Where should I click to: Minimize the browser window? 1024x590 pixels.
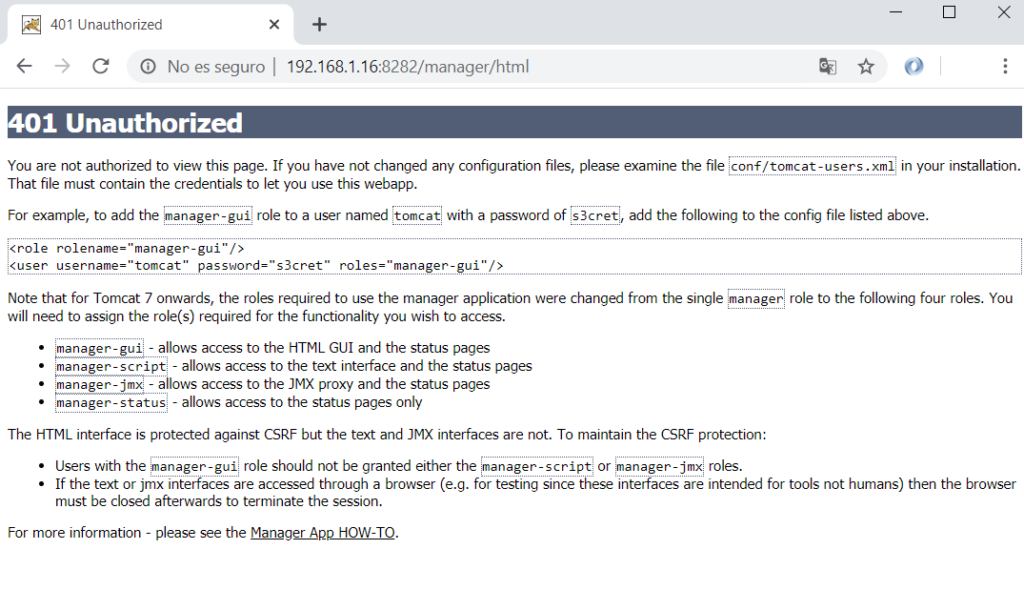click(x=896, y=12)
